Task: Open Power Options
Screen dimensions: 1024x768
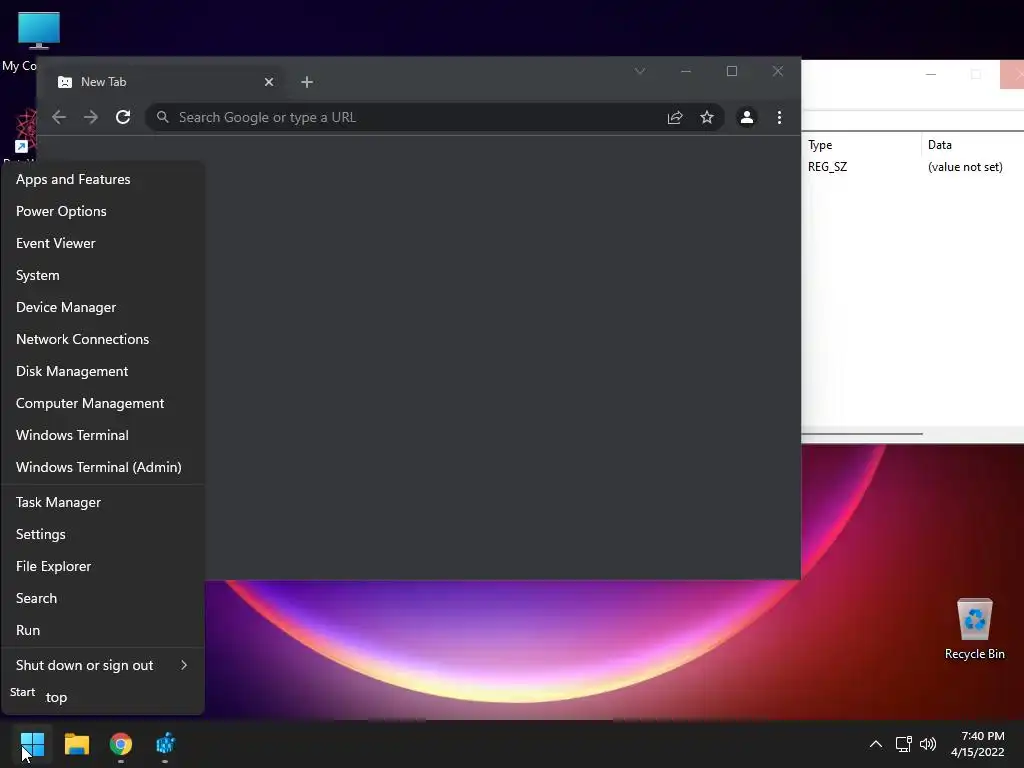Action: click(103, 211)
